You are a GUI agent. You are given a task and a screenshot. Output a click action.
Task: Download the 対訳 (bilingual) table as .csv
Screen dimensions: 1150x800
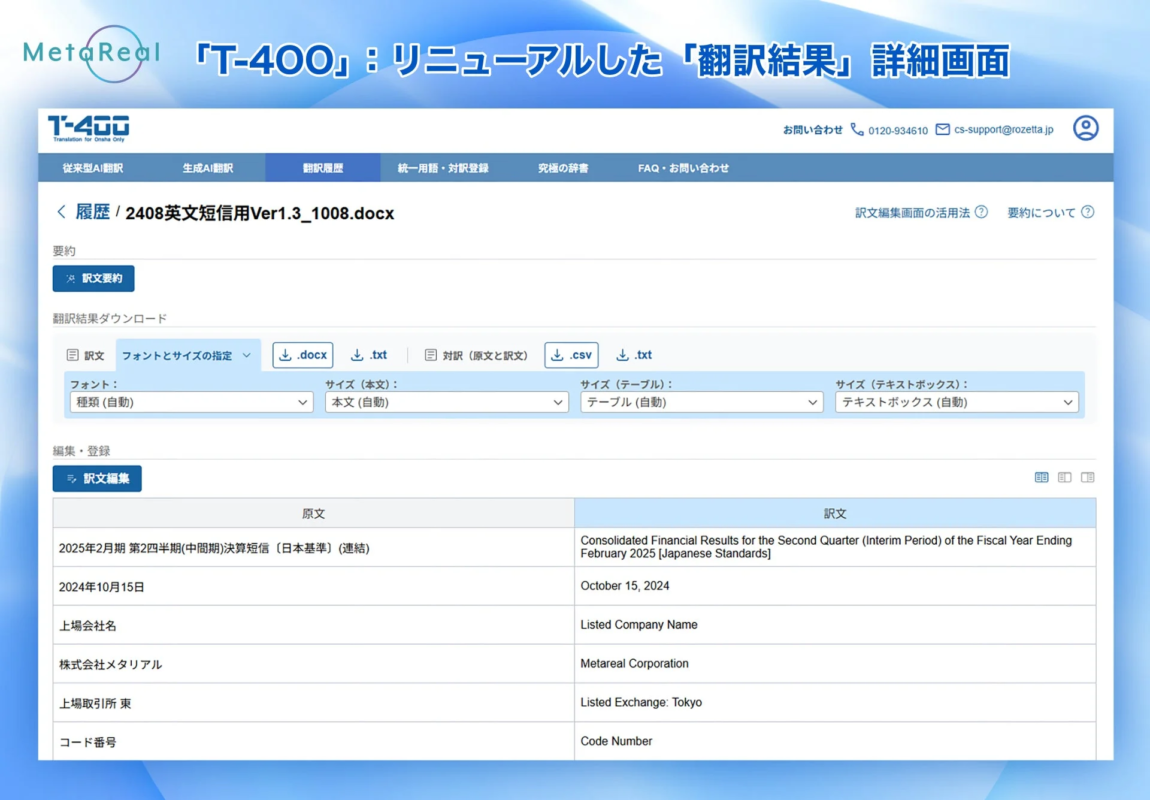(x=571, y=354)
